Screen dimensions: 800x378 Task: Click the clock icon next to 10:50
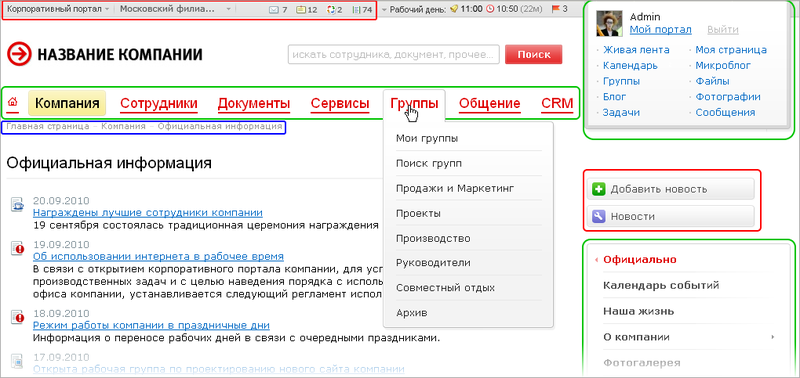(490, 9)
